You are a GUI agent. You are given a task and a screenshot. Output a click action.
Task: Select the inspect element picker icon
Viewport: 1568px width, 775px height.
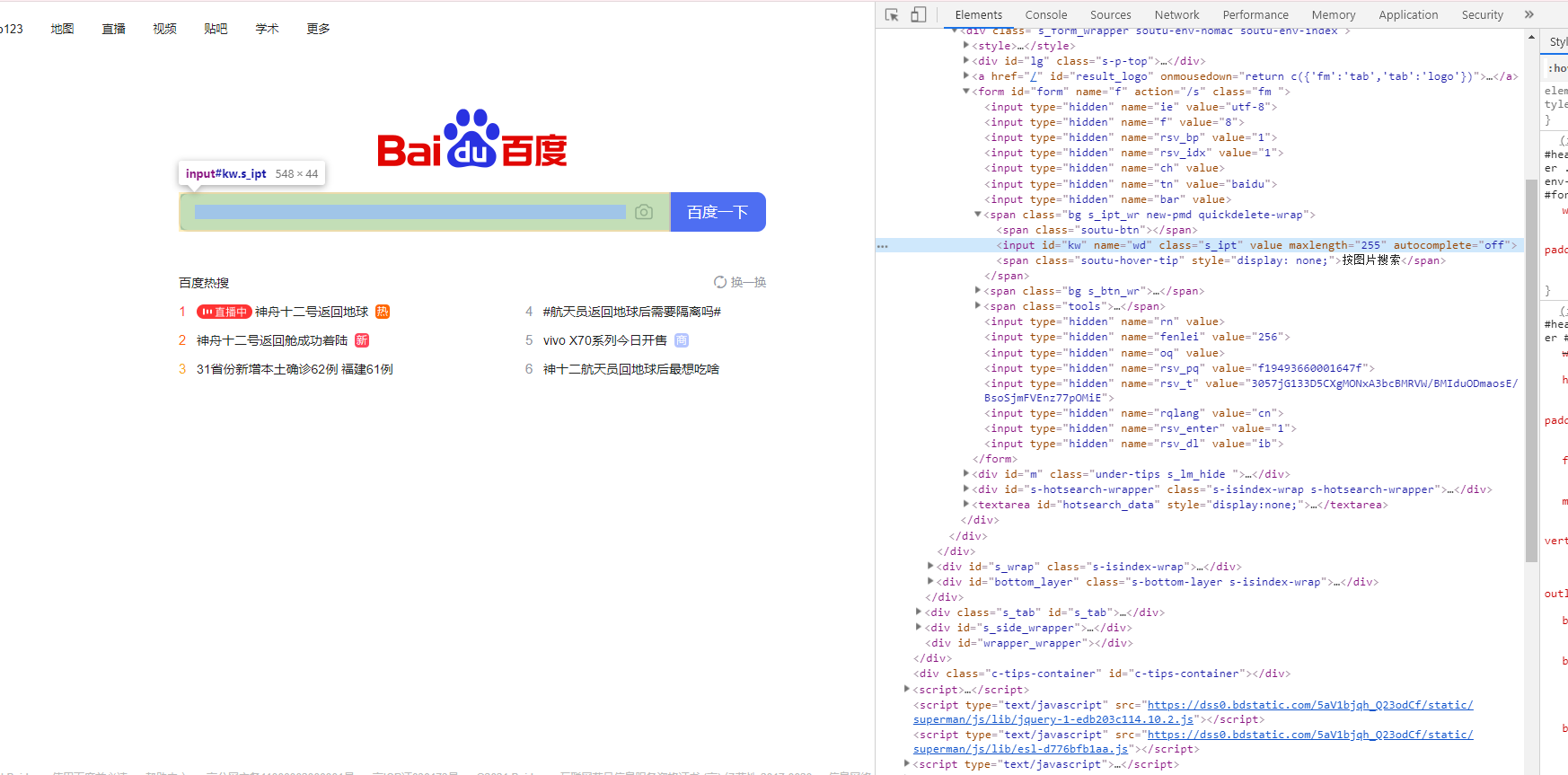pos(892,14)
